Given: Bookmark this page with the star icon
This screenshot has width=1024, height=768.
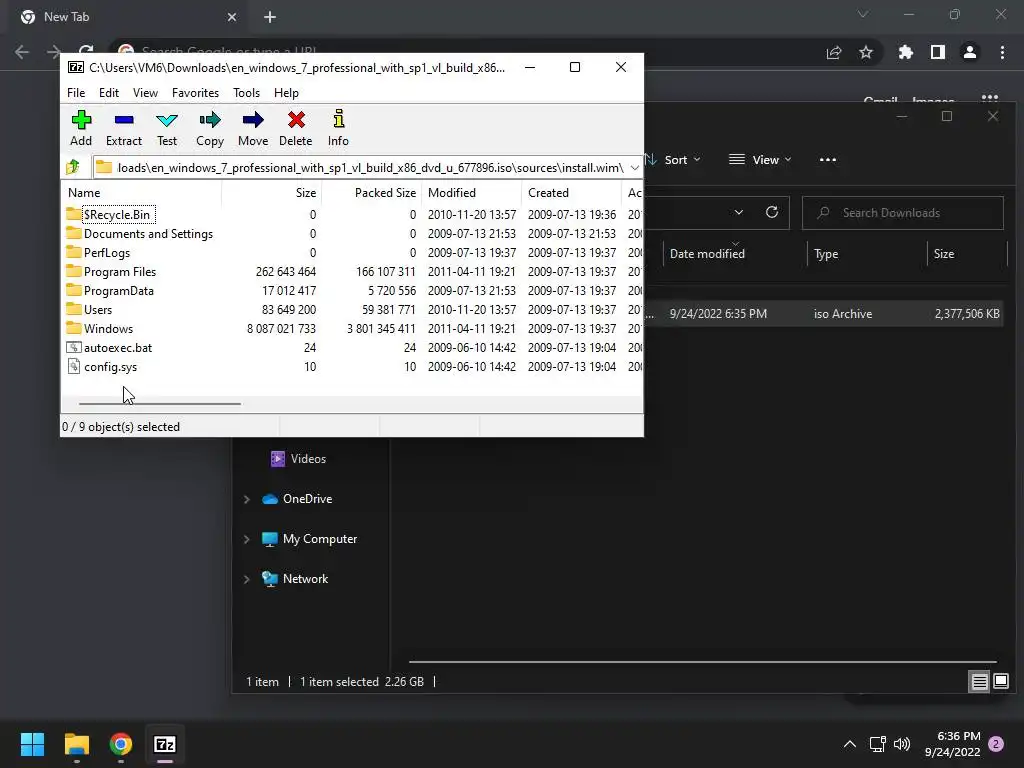Looking at the screenshot, I should pos(866,52).
